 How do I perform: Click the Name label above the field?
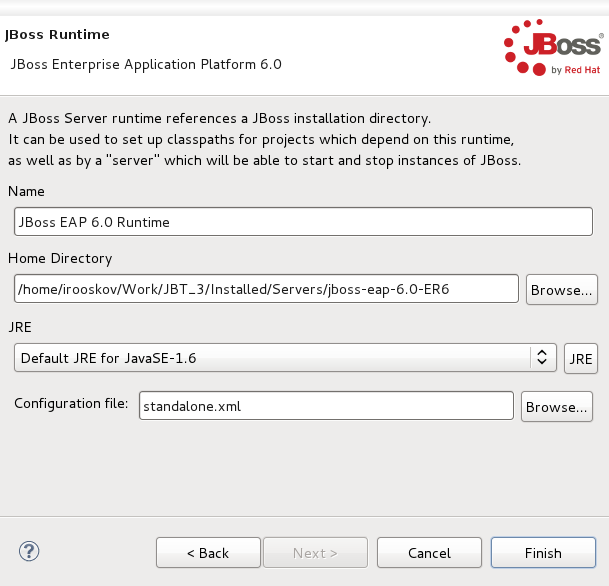point(26,191)
